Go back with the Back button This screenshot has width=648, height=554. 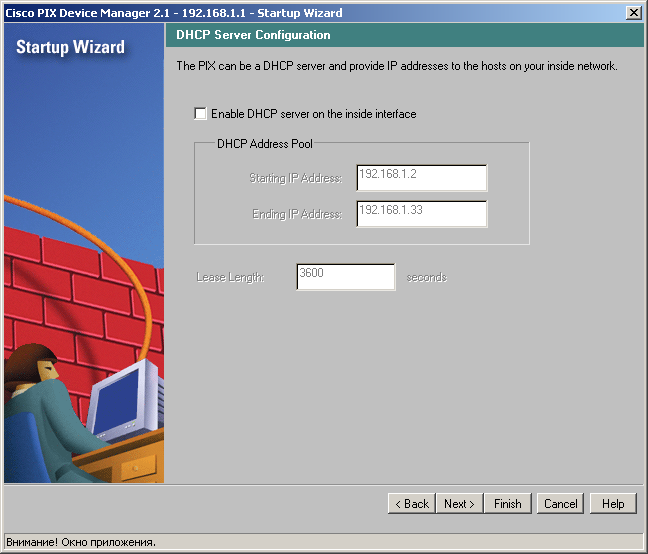[412, 504]
